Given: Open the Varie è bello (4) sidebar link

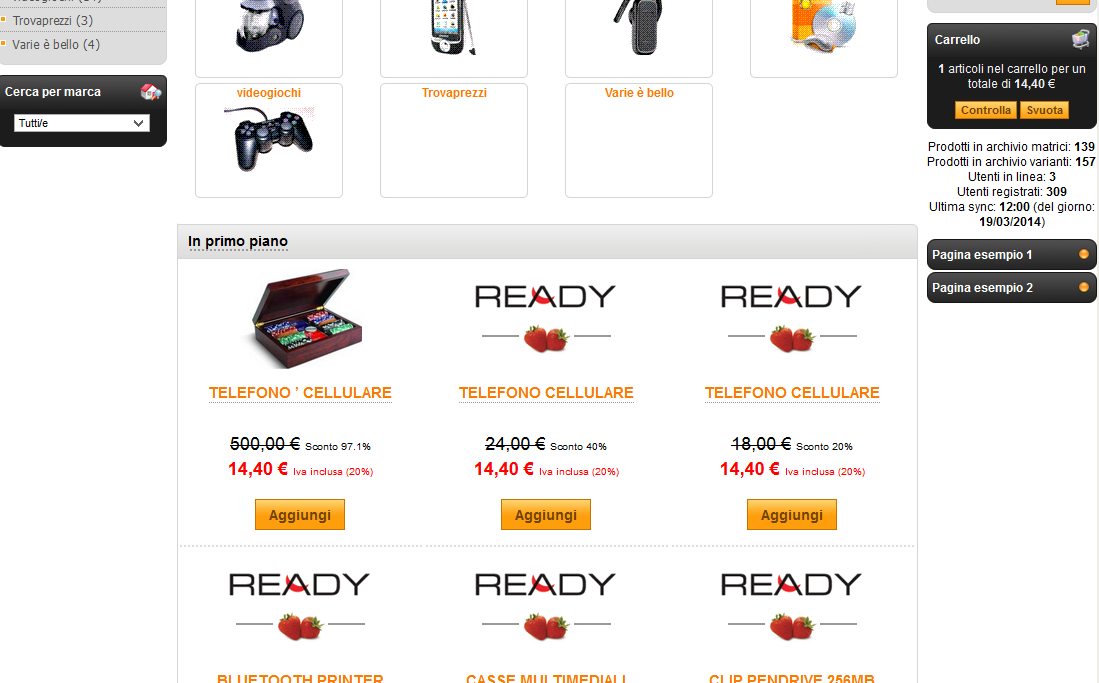Looking at the screenshot, I should (x=56, y=44).
